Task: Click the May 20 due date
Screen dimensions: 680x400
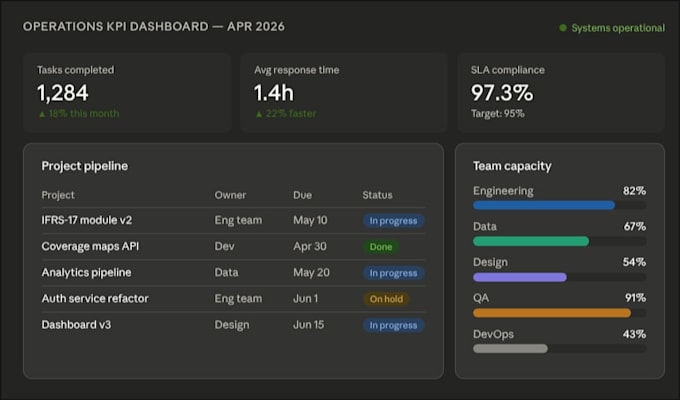Action: 311,272
